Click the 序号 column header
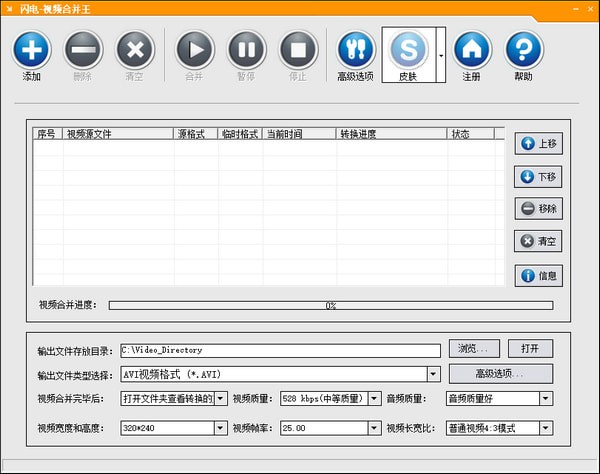 point(48,134)
